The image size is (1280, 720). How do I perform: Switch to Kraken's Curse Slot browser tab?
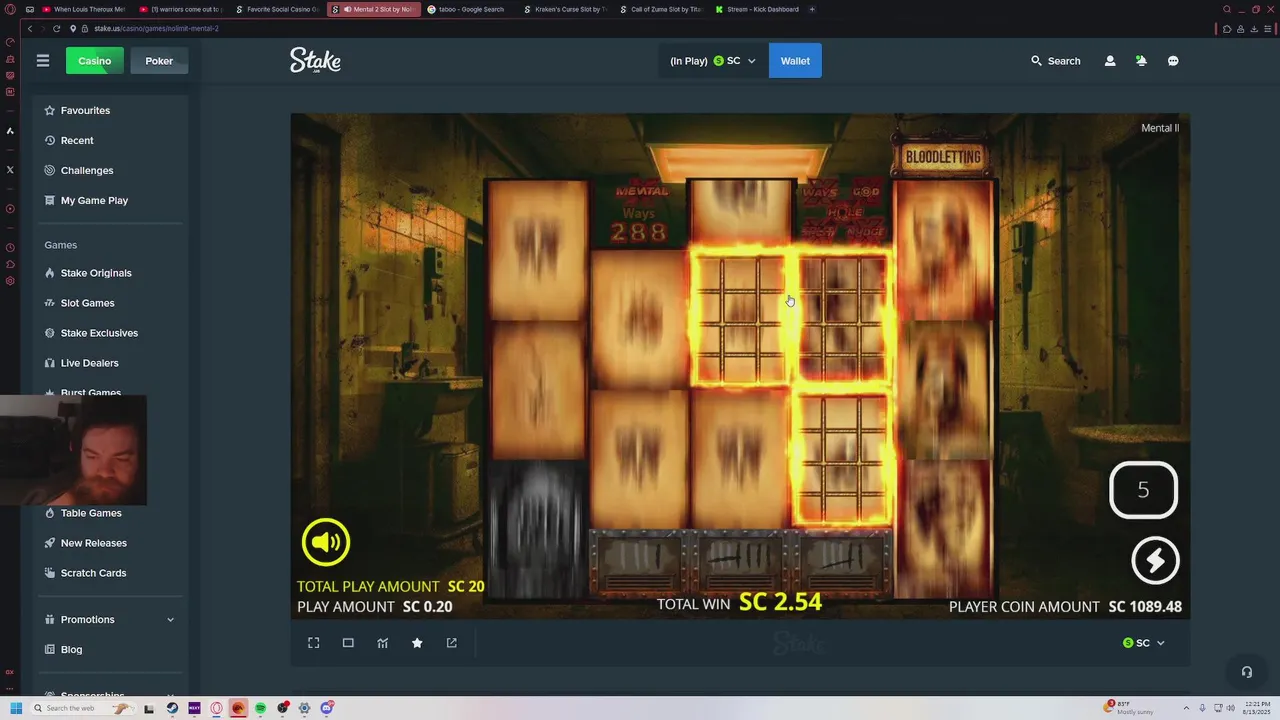click(566, 9)
